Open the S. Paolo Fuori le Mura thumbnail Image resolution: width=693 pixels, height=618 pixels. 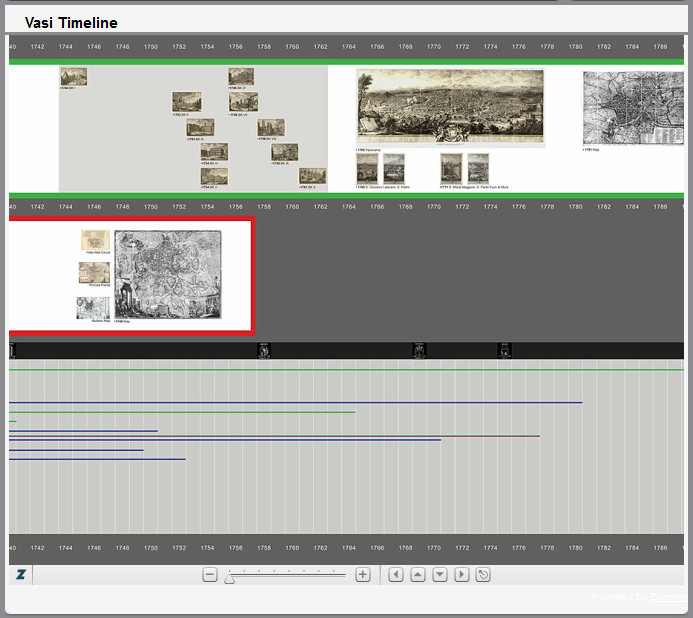click(478, 169)
